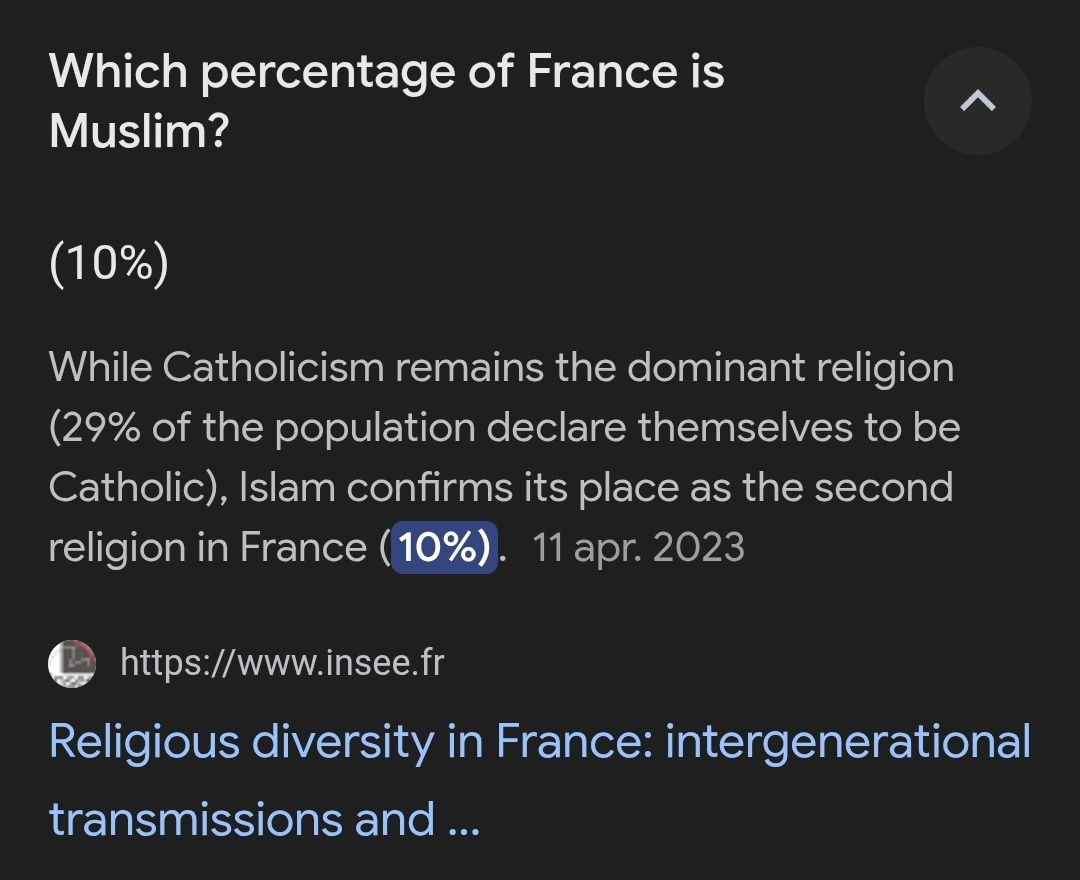
Task: Click the question 'Which percentage of France is Muslim?'
Action: tap(386, 101)
